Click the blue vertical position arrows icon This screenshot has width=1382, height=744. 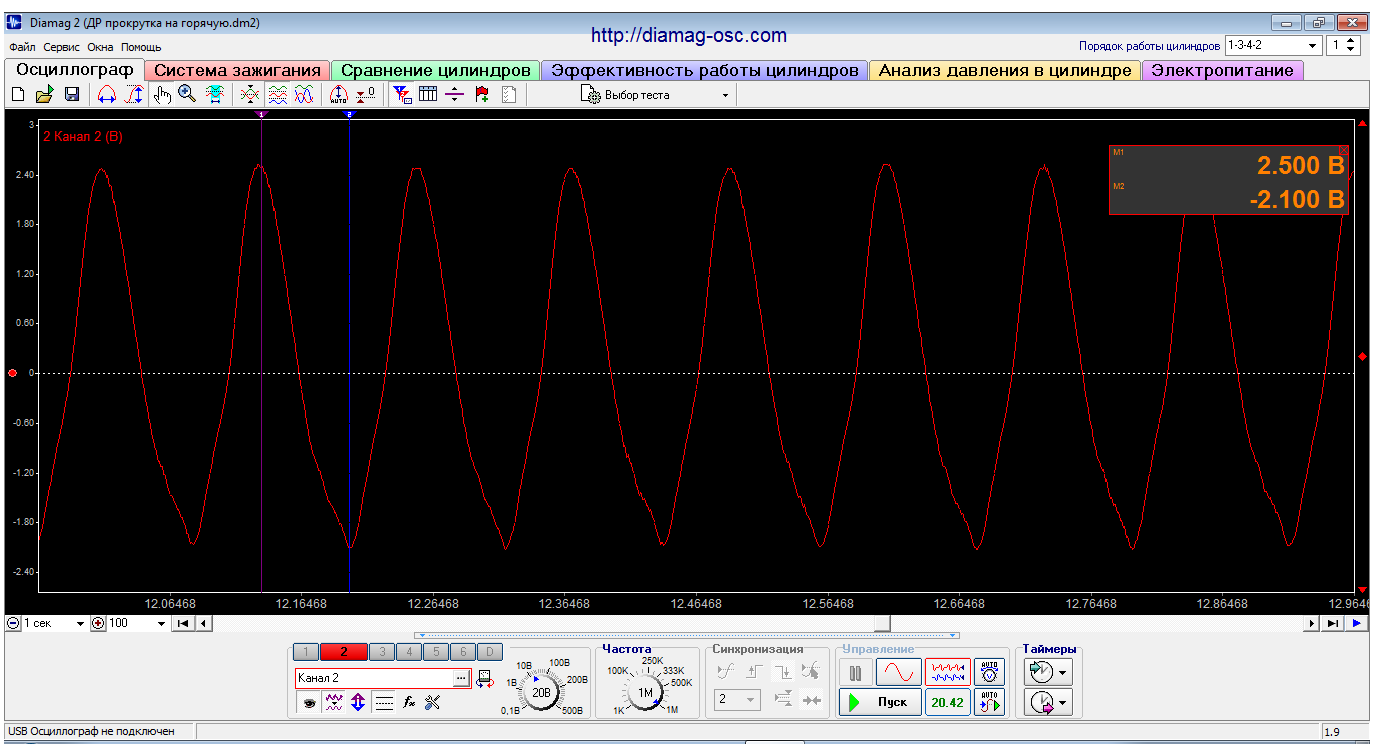pyautogui.click(x=359, y=703)
